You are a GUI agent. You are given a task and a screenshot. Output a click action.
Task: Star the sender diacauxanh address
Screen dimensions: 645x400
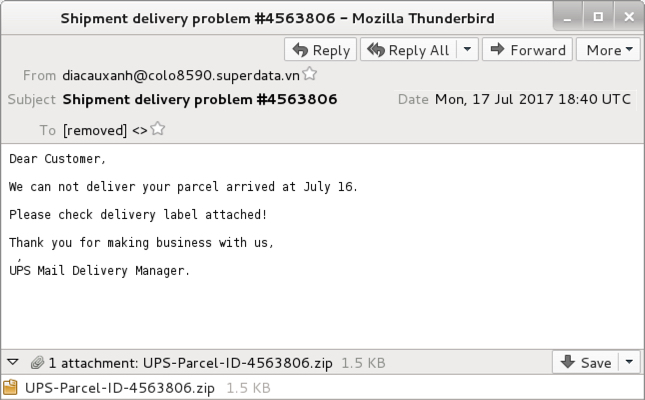point(309,74)
